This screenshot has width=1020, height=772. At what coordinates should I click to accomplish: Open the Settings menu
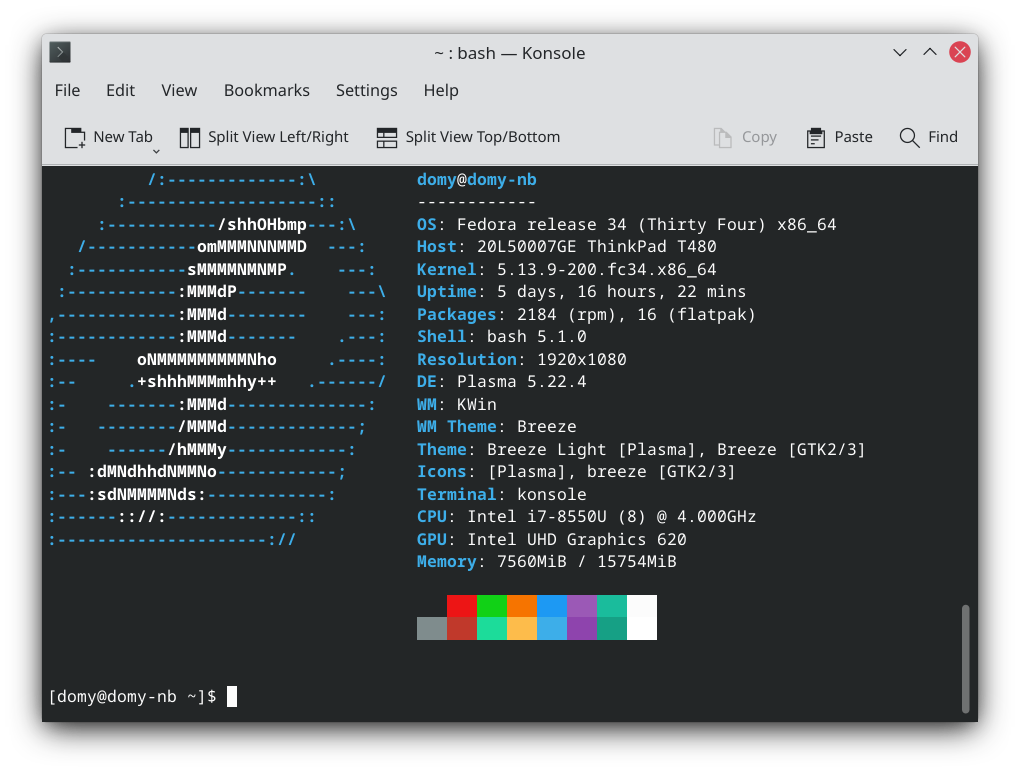coord(366,90)
